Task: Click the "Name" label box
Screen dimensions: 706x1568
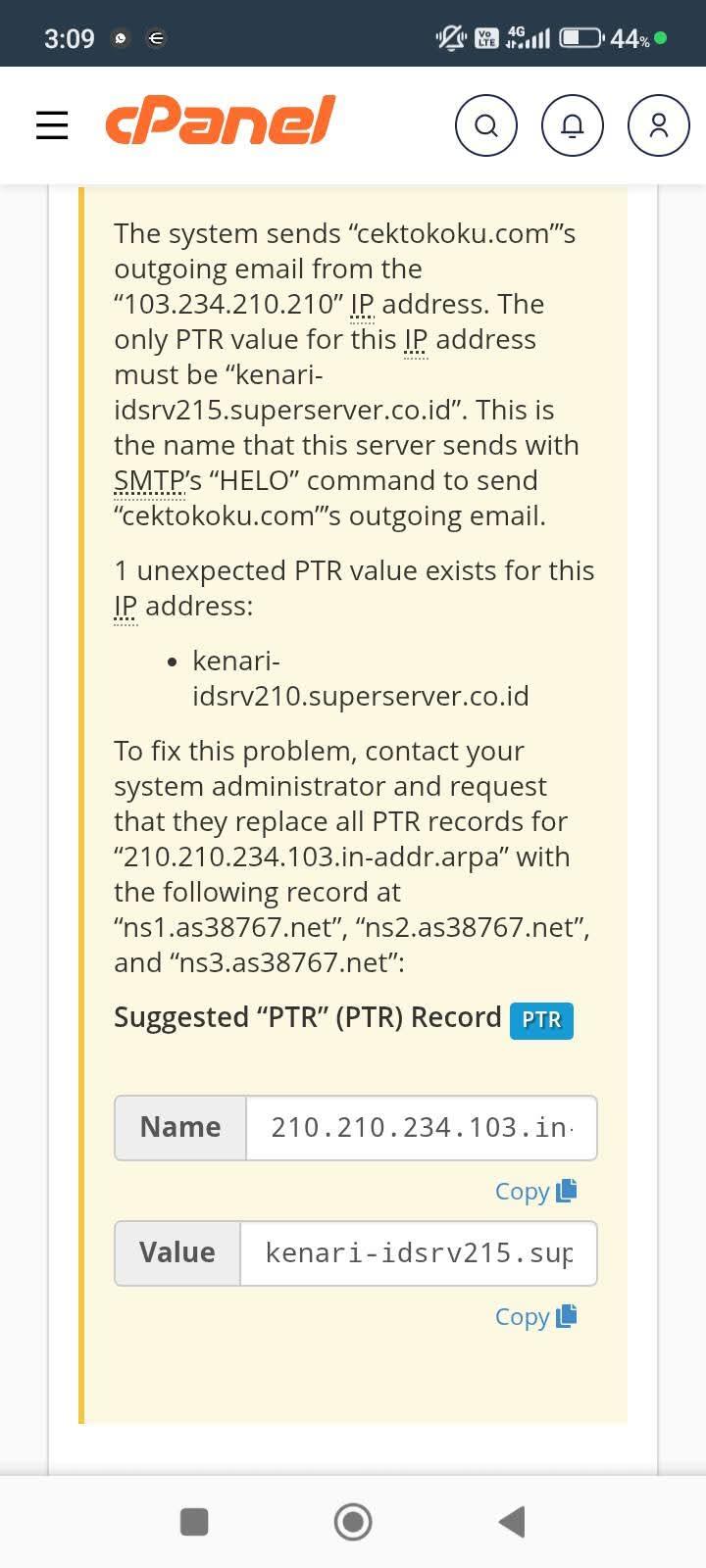Action: point(180,1128)
